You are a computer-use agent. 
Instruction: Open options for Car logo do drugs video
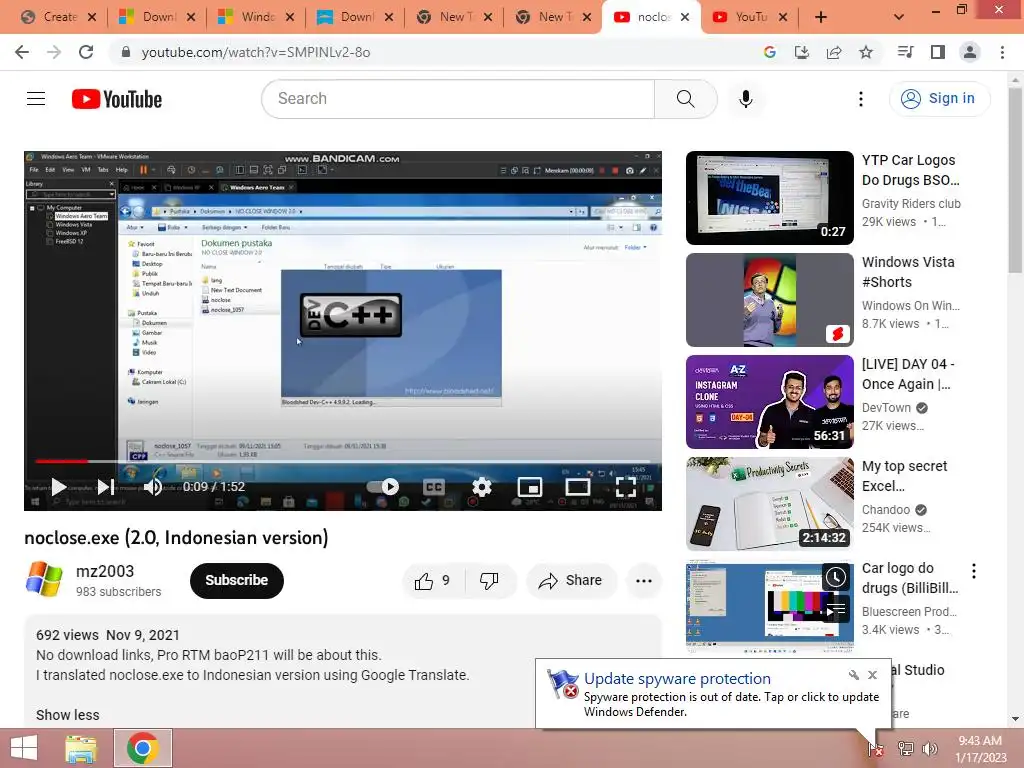974,571
